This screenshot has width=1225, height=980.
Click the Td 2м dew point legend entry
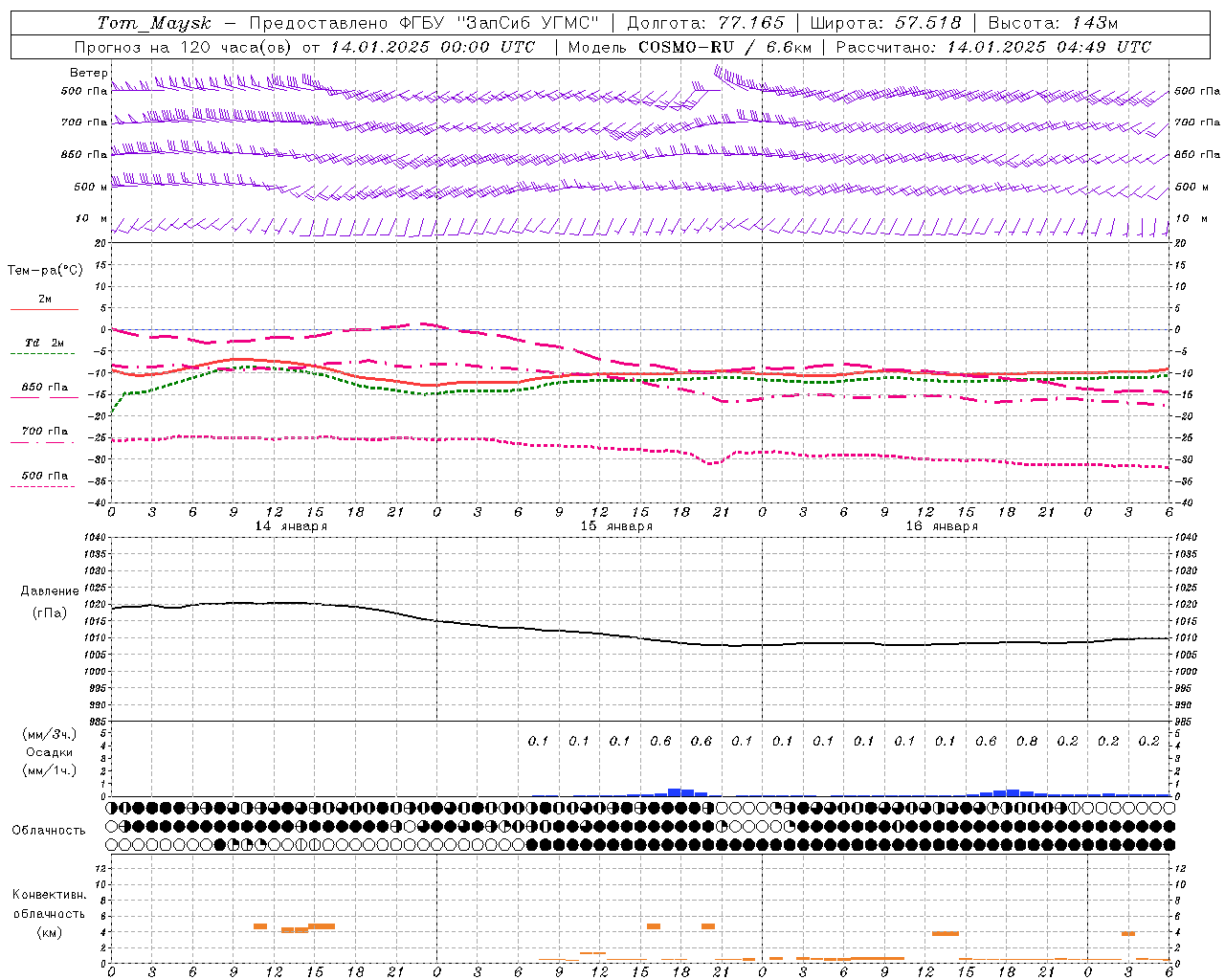45,343
